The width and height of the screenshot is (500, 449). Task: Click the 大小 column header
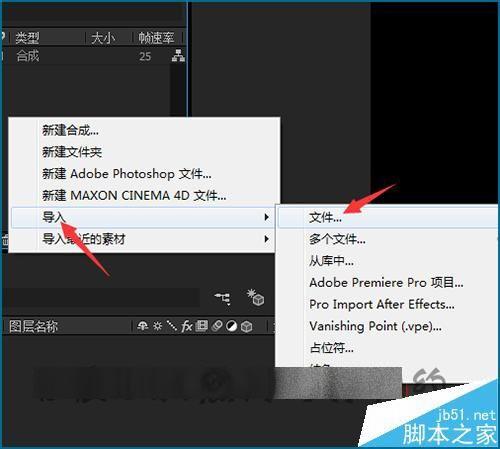tap(103, 38)
